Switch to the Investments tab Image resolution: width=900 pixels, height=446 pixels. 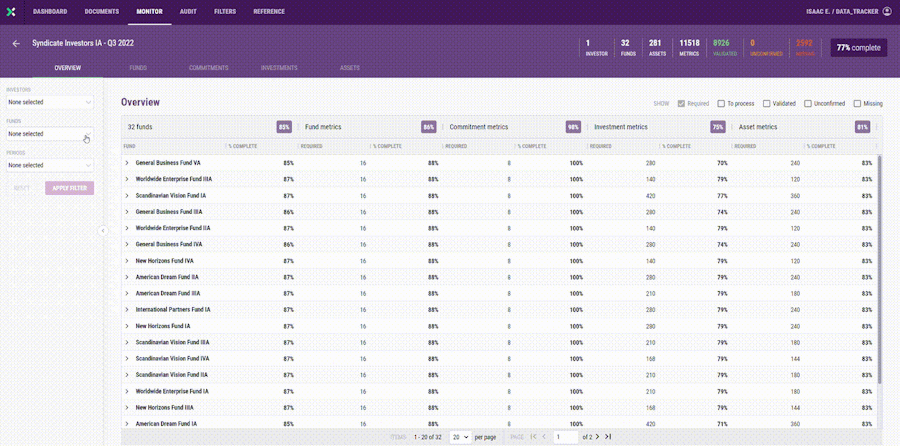(x=279, y=68)
